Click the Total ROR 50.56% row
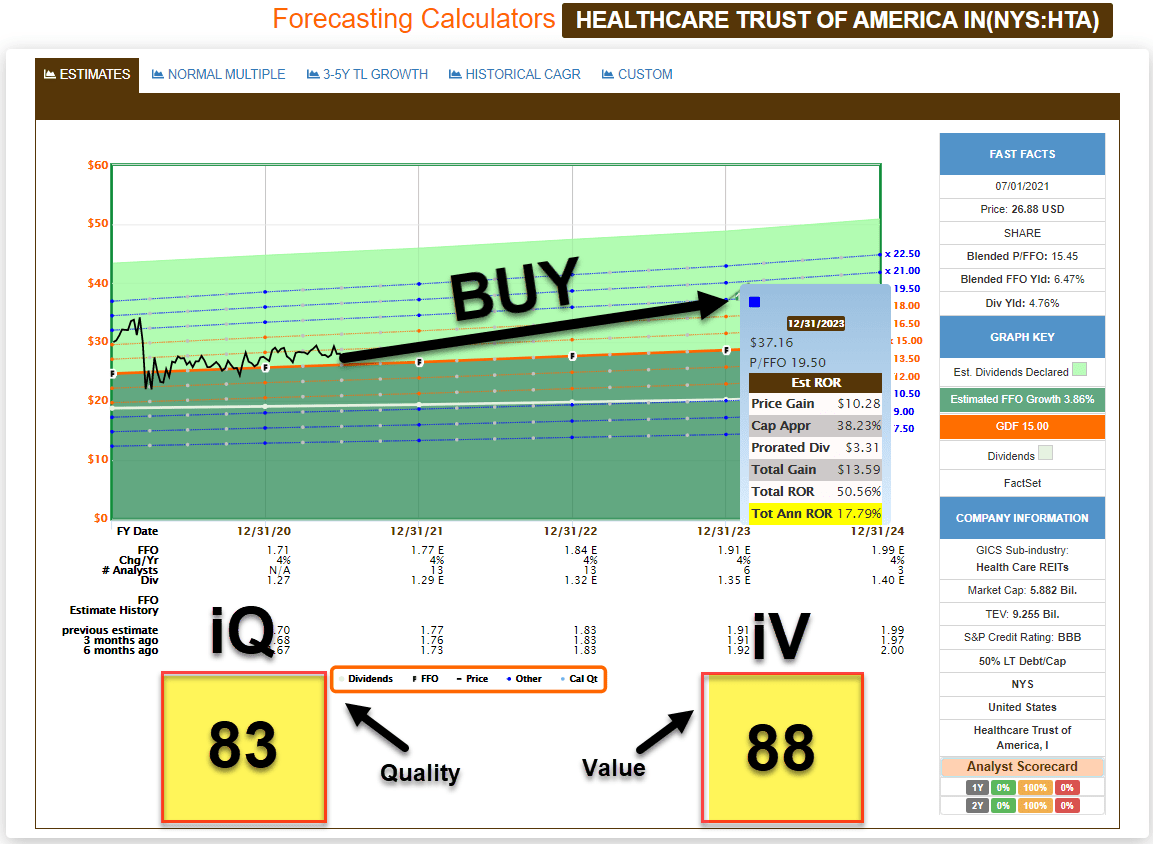This screenshot has height=844, width=1153. click(815, 492)
